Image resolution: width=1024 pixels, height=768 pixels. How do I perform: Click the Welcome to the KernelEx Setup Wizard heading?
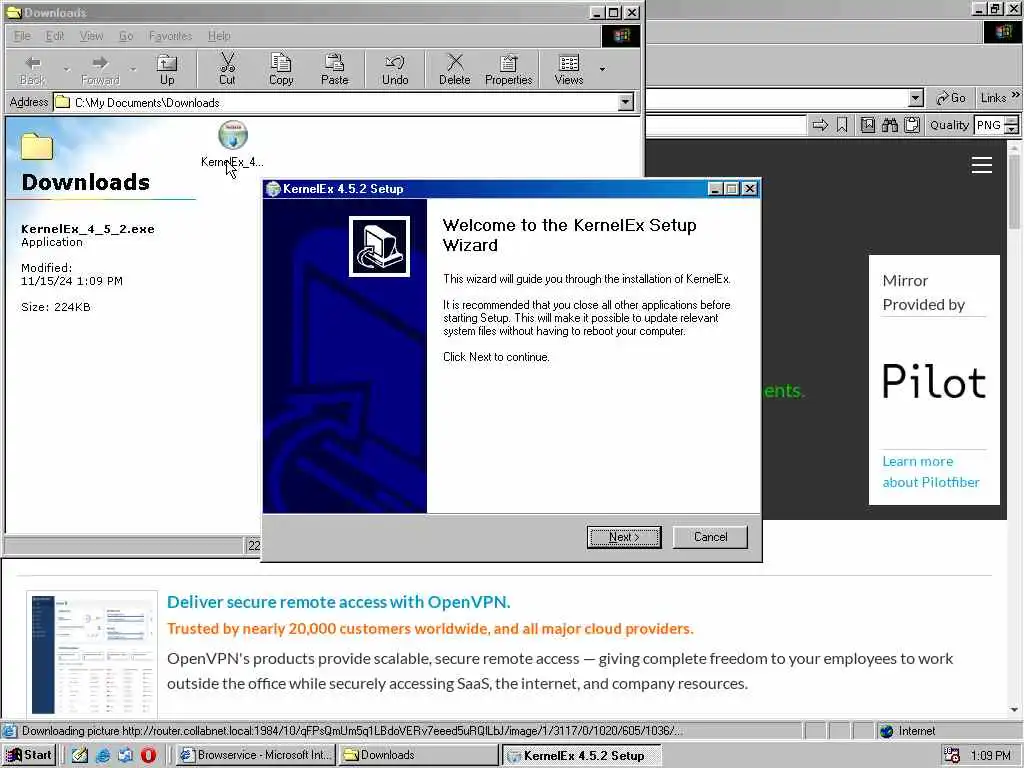[x=569, y=235]
